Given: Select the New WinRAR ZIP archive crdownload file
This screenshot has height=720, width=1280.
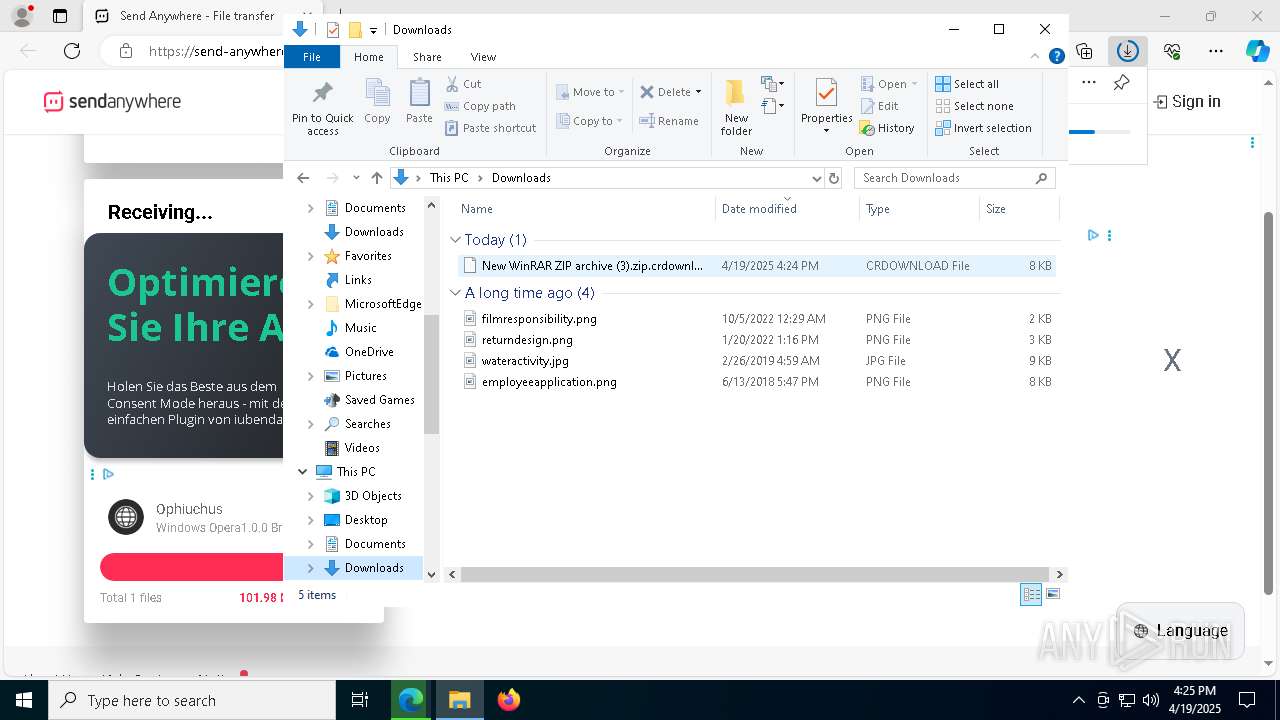Looking at the screenshot, I should [756, 266].
